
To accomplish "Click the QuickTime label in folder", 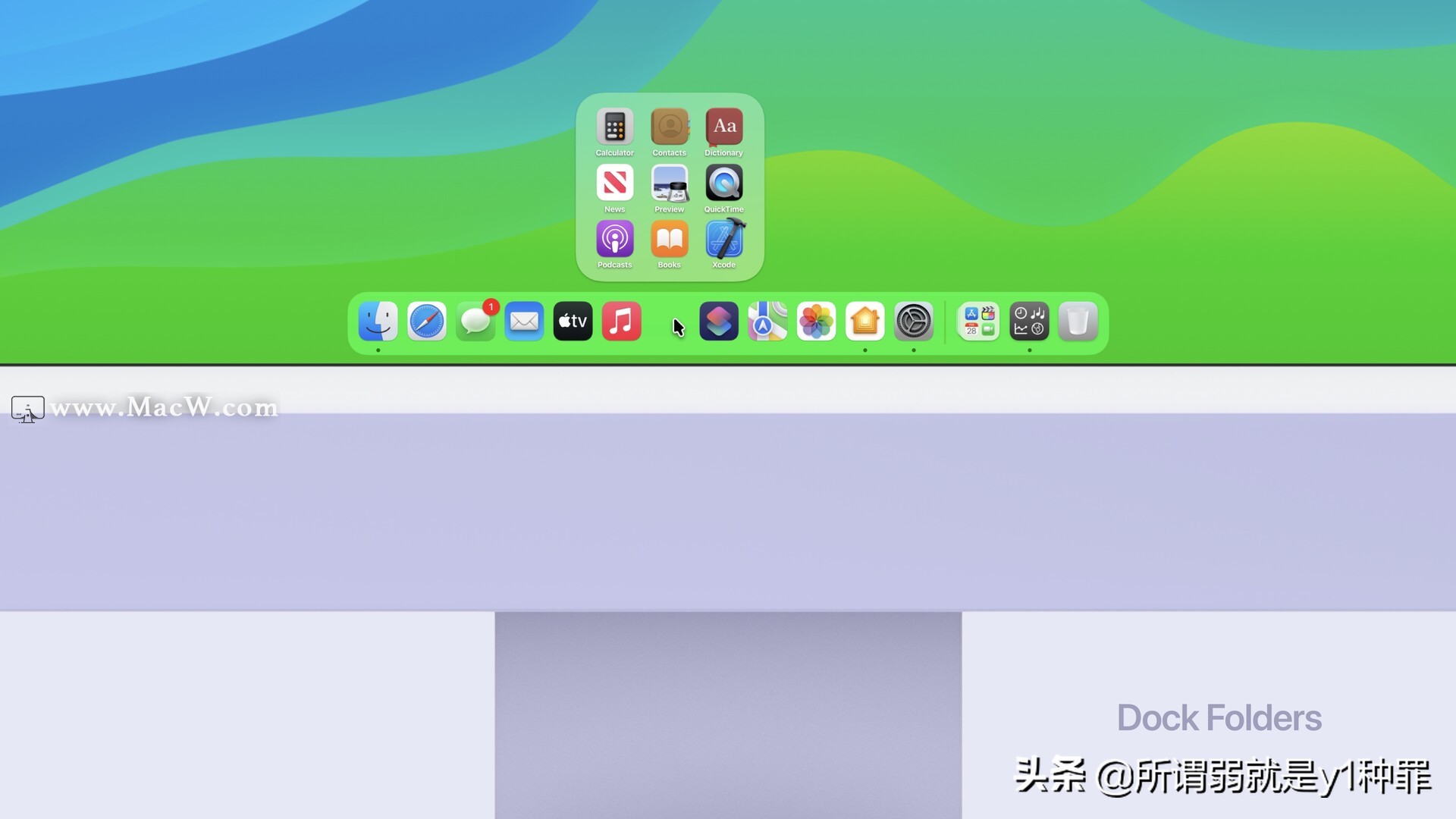I will (723, 209).
